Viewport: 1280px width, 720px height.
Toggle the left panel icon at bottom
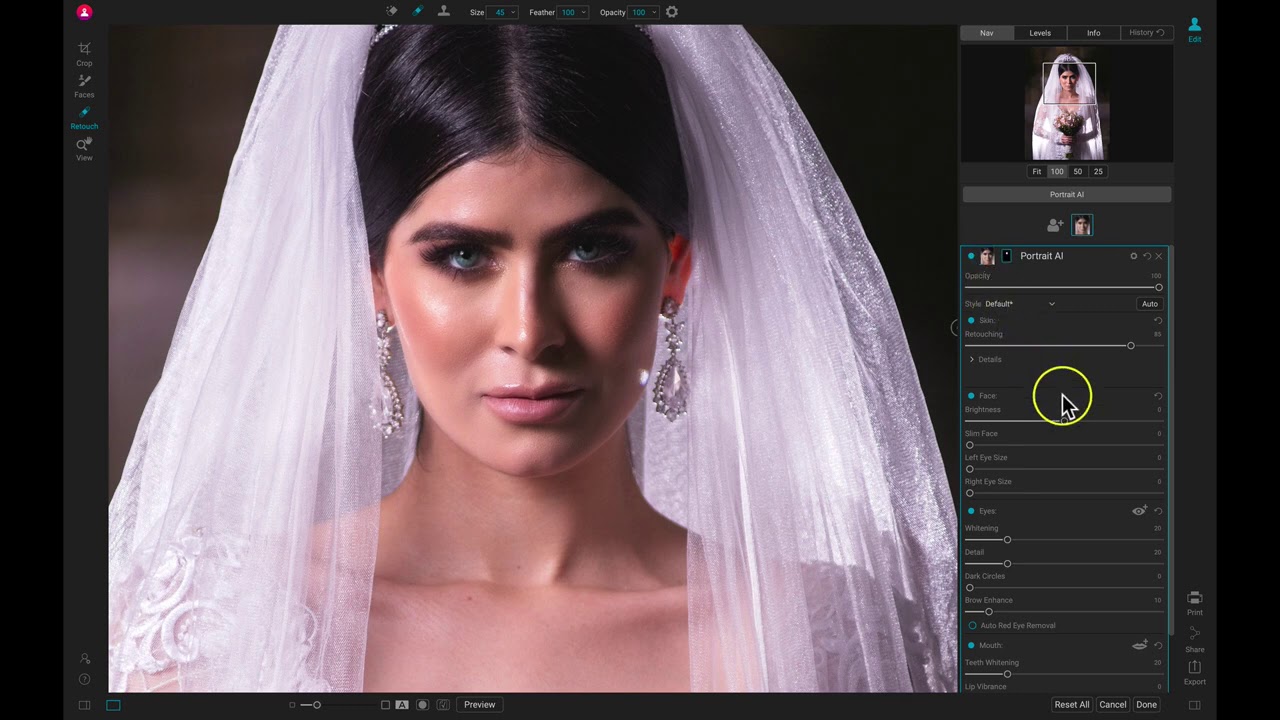84,705
